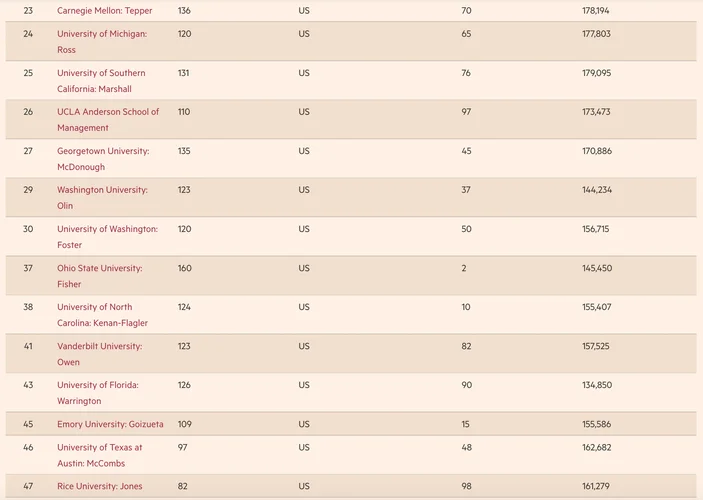This screenshot has height=500, width=703.
Task: Open the Carnegie Mellon: Tepper link
Action: click(x=104, y=10)
